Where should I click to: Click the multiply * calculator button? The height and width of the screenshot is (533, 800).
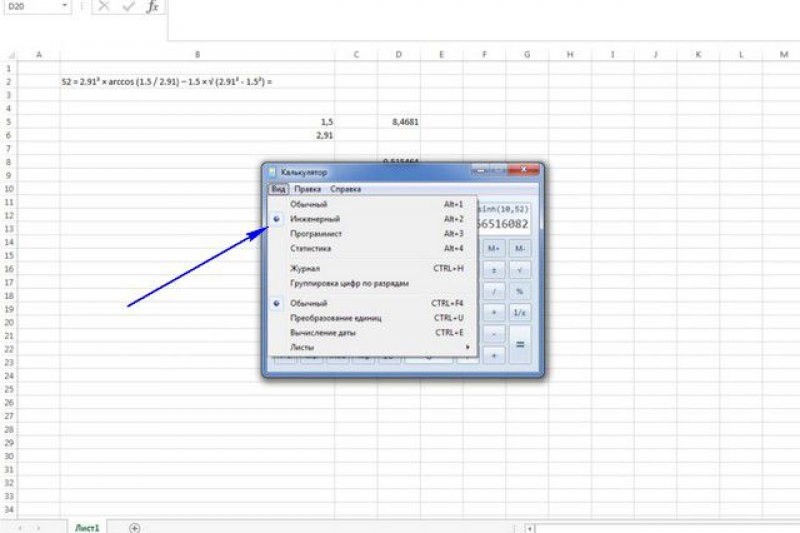click(493, 313)
